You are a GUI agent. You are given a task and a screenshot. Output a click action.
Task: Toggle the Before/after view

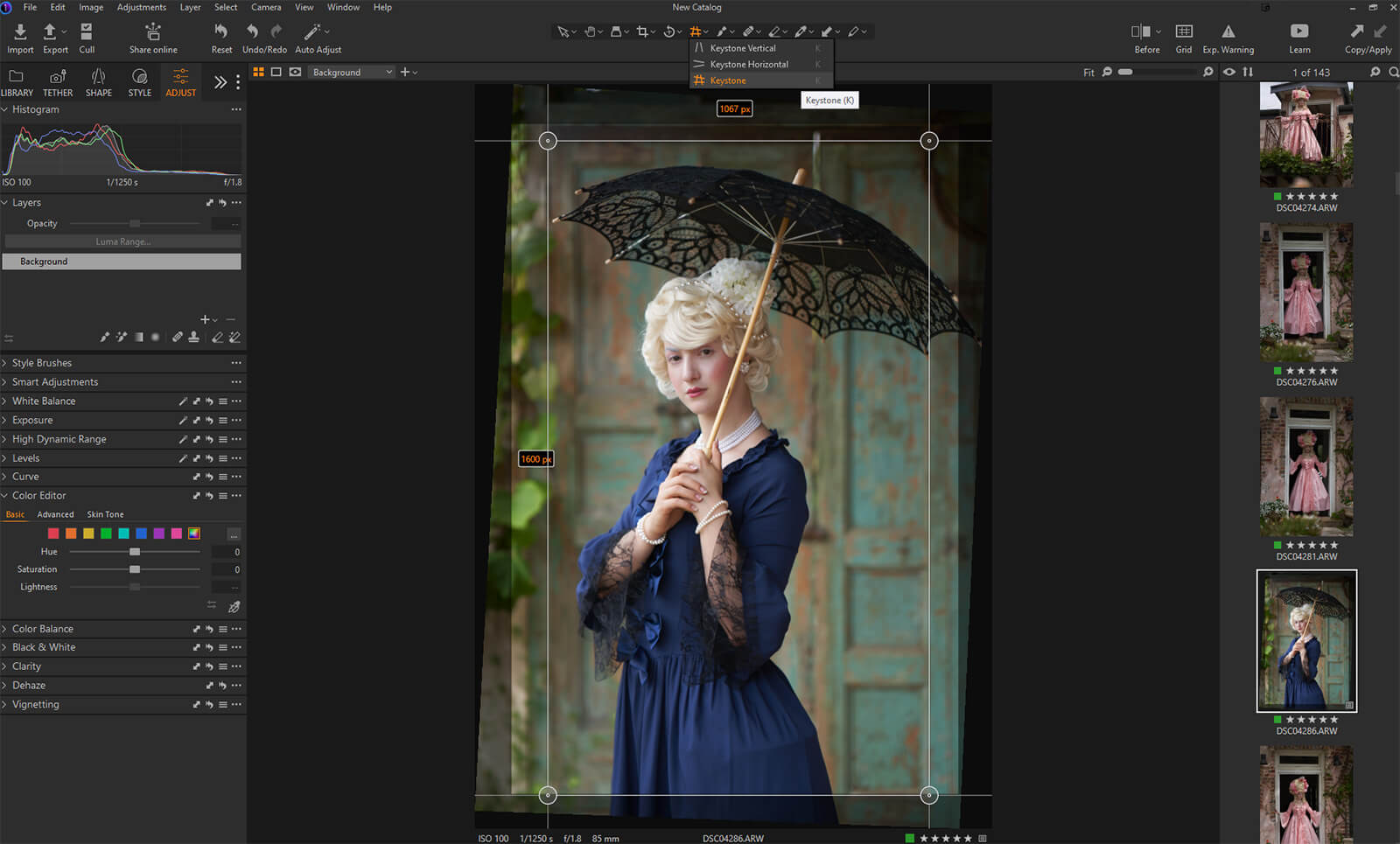[x=1141, y=32]
